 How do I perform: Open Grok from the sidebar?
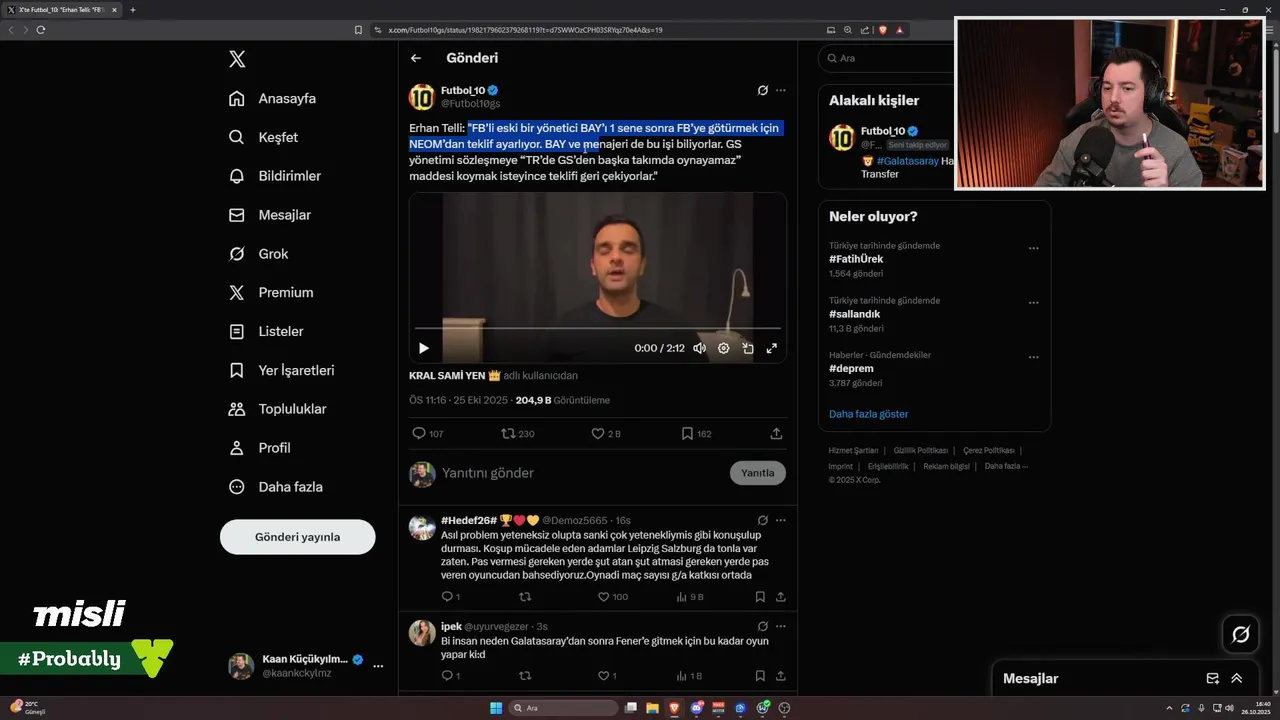click(258, 254)
